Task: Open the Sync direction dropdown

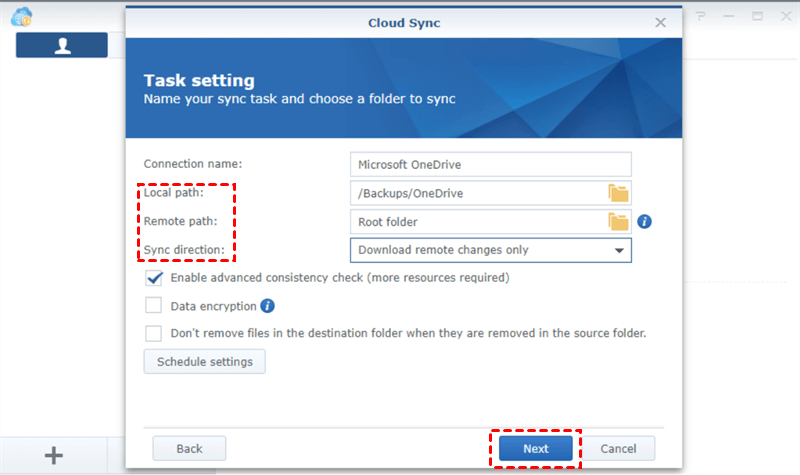Action: click(490, 250)
